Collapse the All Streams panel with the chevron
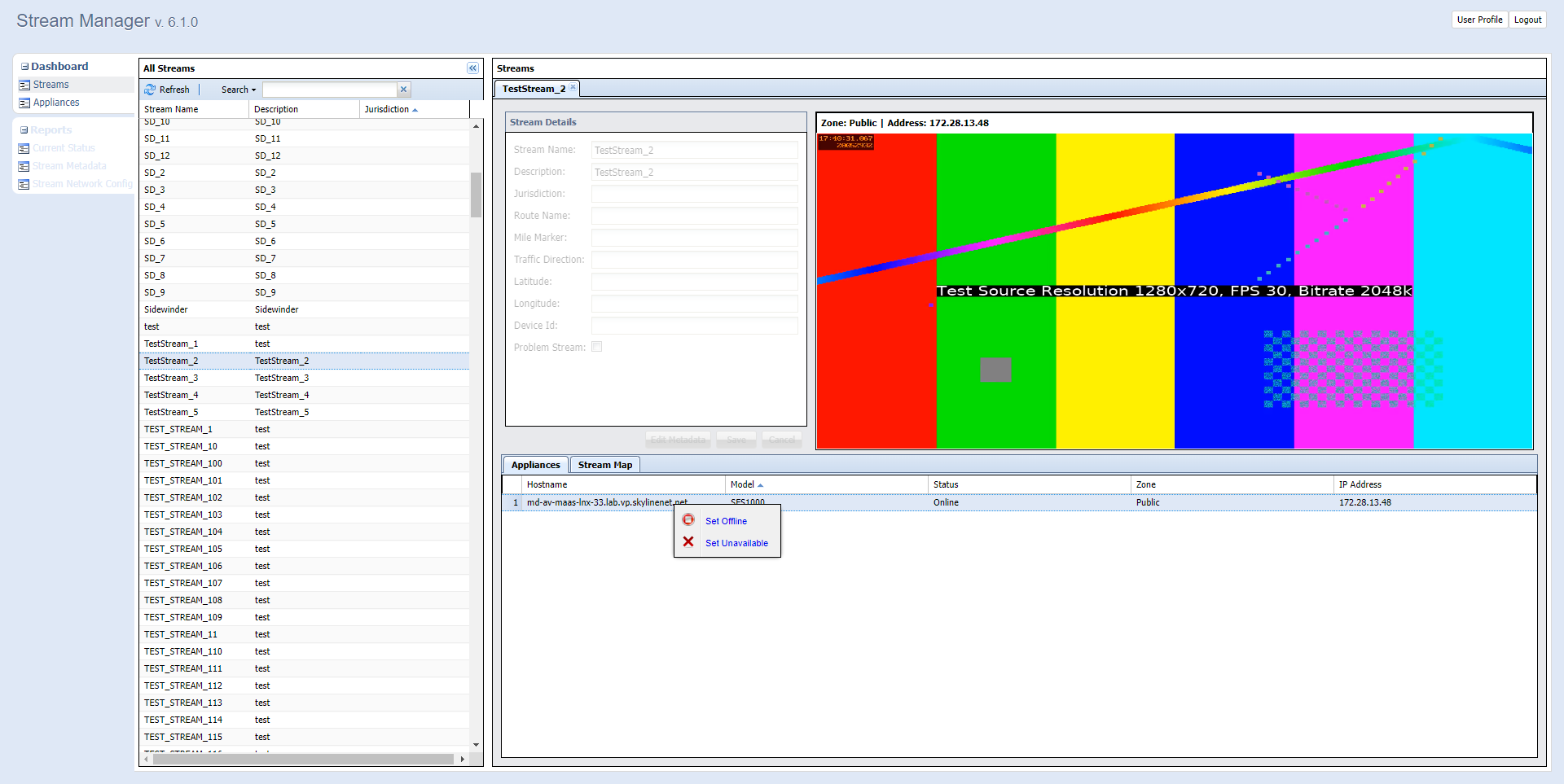This screenshot has width=1564, height=784. pyautogui.click(x=472, y=68)
